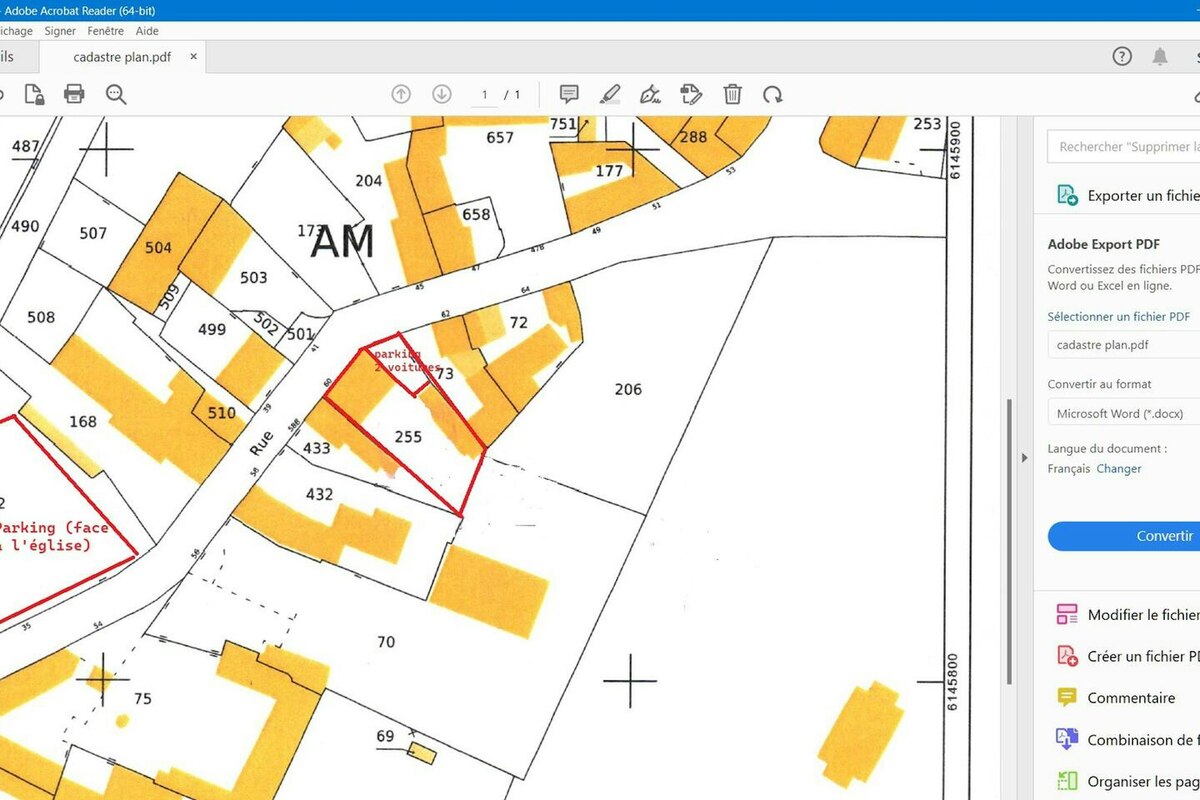1200x800 pixels.
Task: Select the sign pen tool
Action: click(x=651, y=95)
